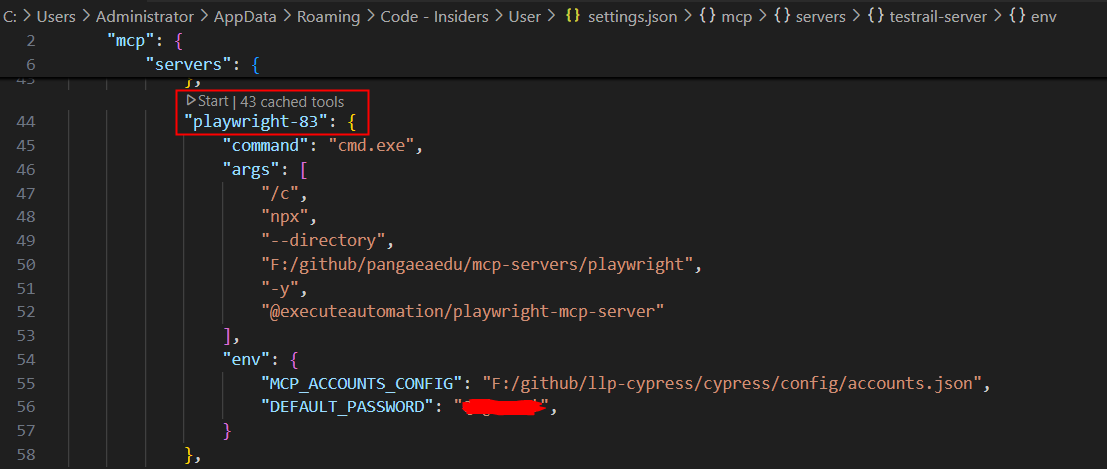The height and width of the screenshot is (469, 1107).
Task: Open the 'testrail-server' breadcrumb symbol
Action: [x=939, y=16]
